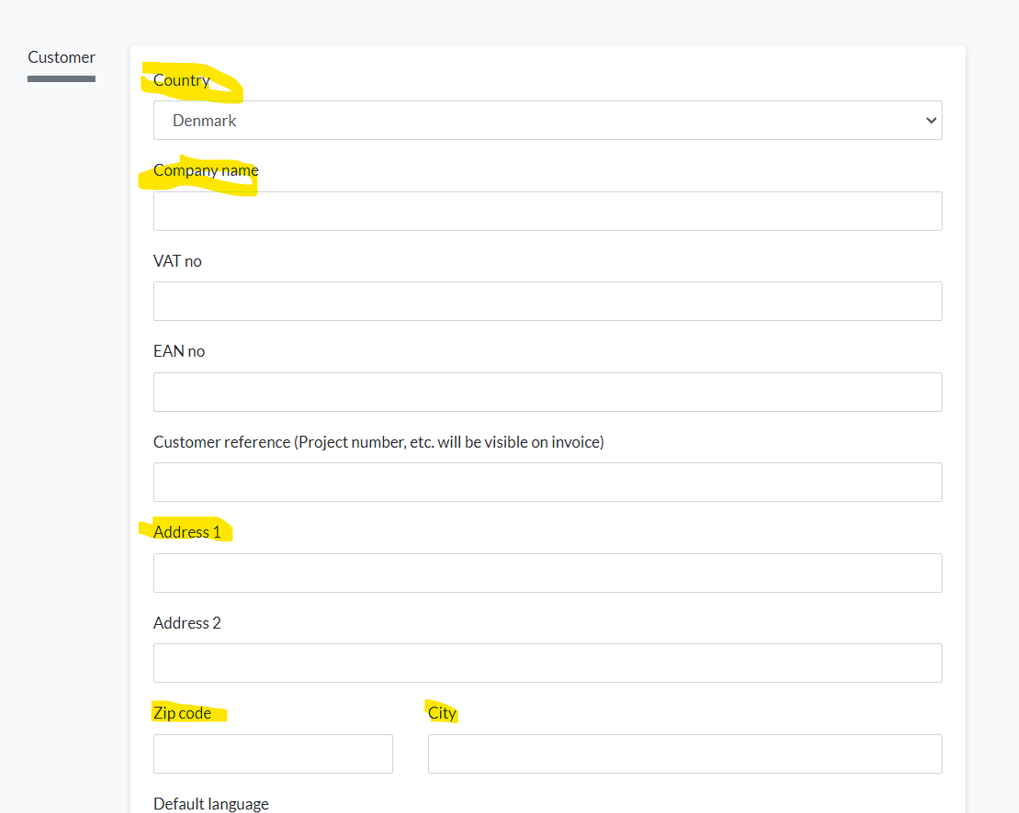Click the highlighted City label

442,713
